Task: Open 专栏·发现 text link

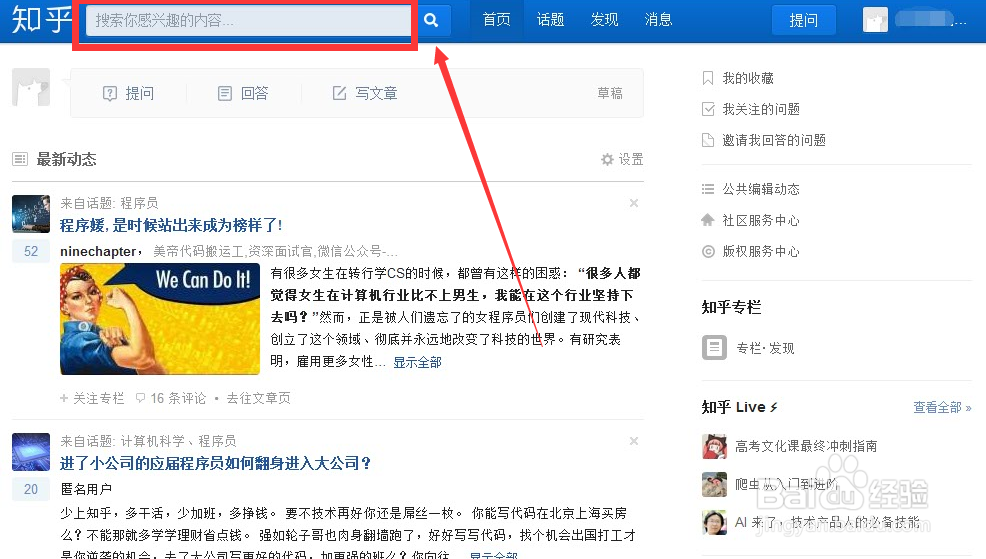Action: click(x=765, y=348)
